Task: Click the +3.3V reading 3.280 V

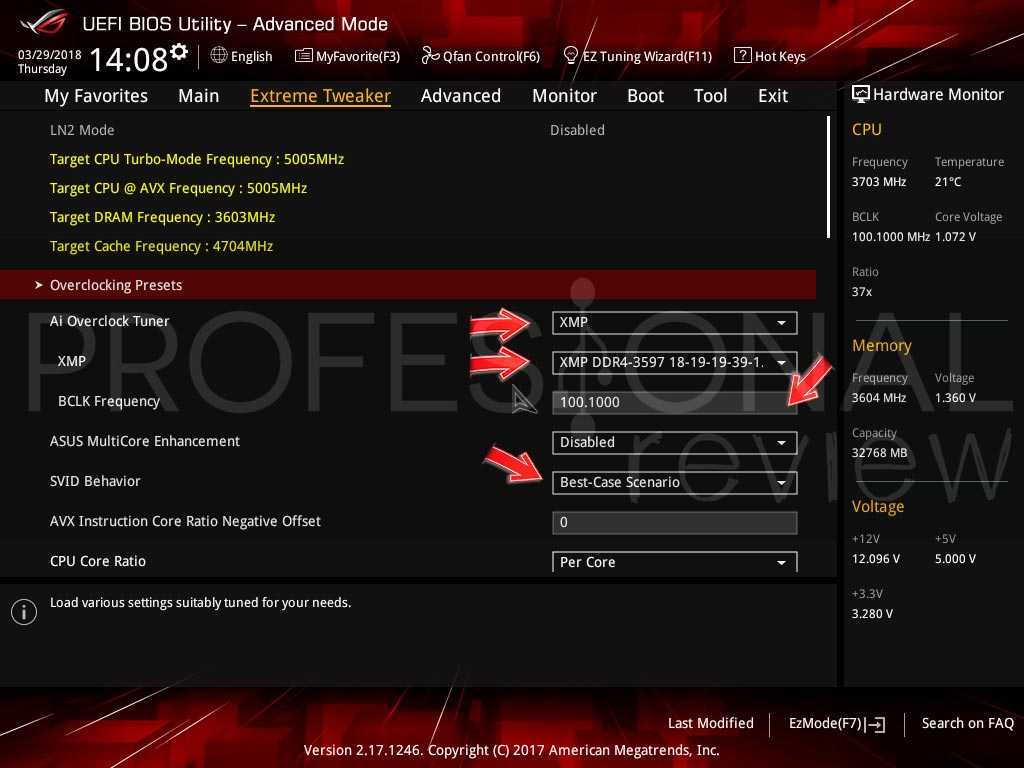Action: 872,614
